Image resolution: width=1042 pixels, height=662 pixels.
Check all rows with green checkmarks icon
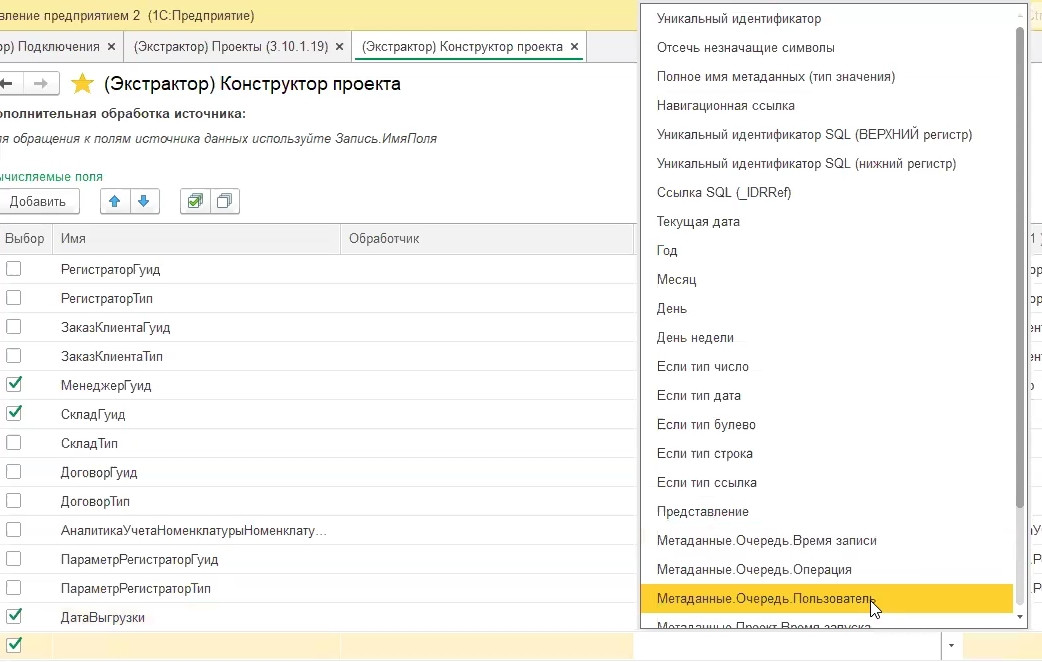[x=195, y=201]
